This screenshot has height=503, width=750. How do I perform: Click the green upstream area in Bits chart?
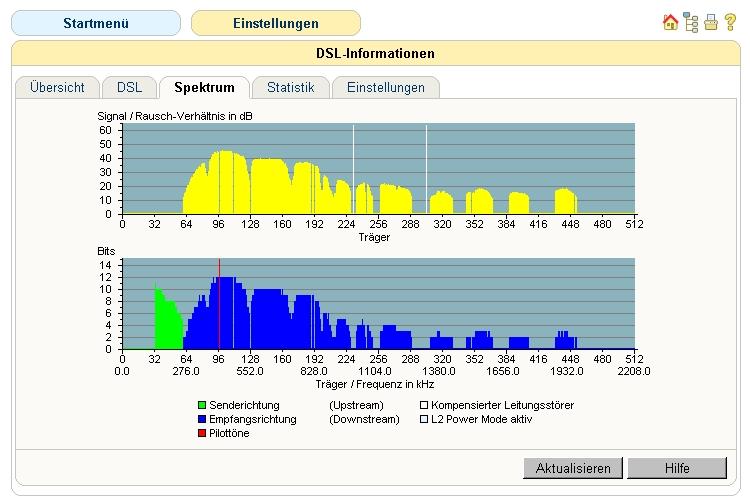(x=167, y=325)
